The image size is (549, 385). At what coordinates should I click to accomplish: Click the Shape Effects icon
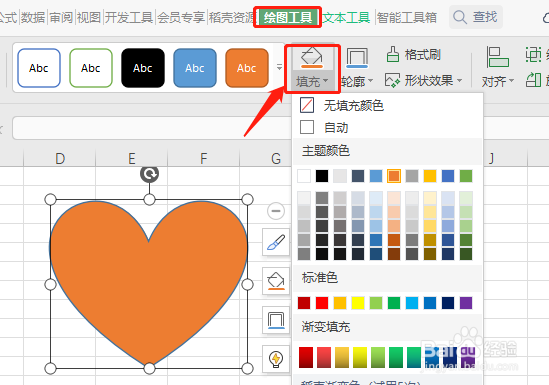[392, 80]
